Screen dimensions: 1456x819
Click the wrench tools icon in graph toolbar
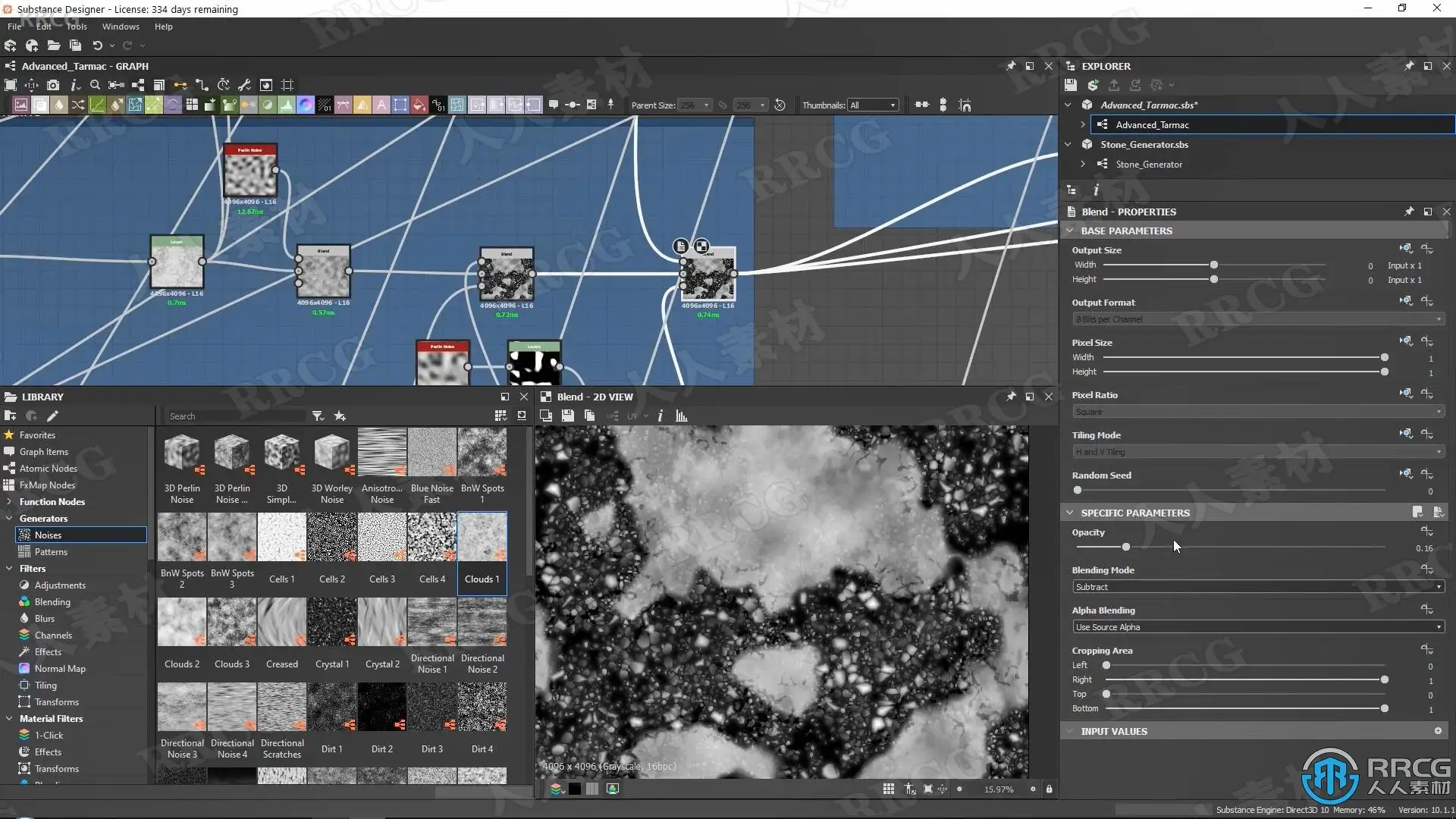pyautogui.click(x=244, y=85)
